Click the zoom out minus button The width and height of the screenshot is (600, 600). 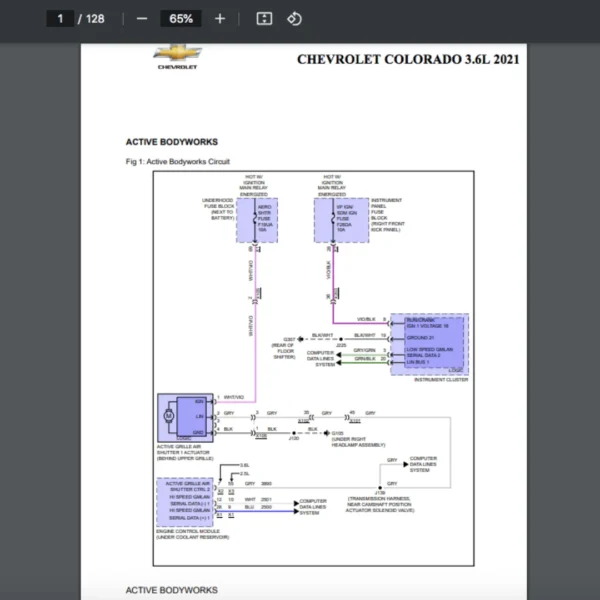pos(142,19)
